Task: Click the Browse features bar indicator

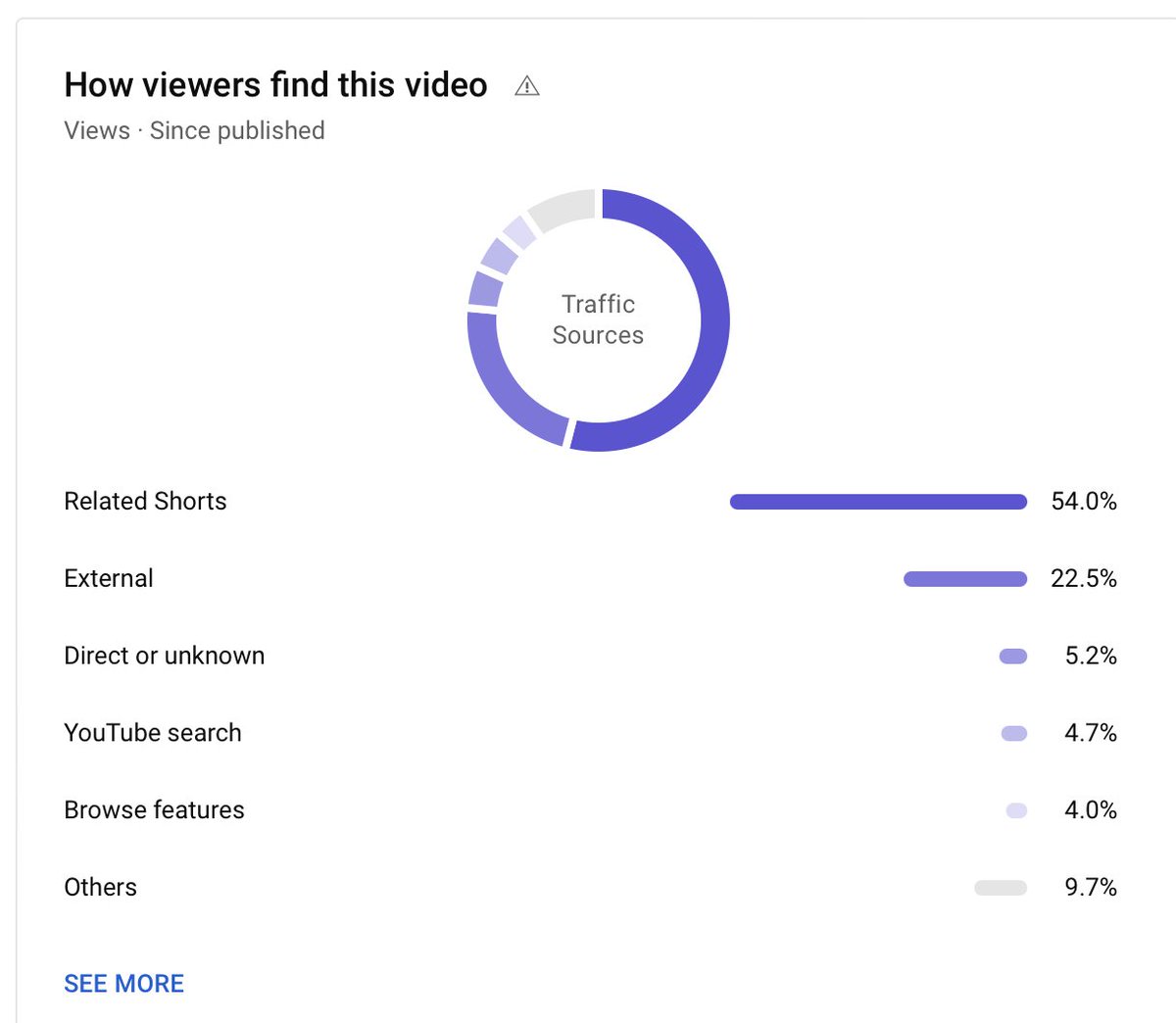Action: coord(1016,810)
